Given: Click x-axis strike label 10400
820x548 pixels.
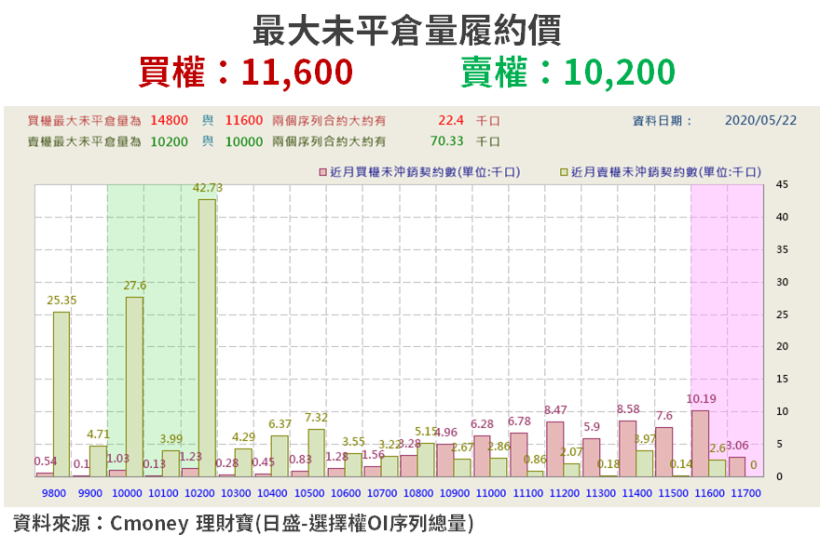Looking at the screenshot, I should click(x=272, y=493).
